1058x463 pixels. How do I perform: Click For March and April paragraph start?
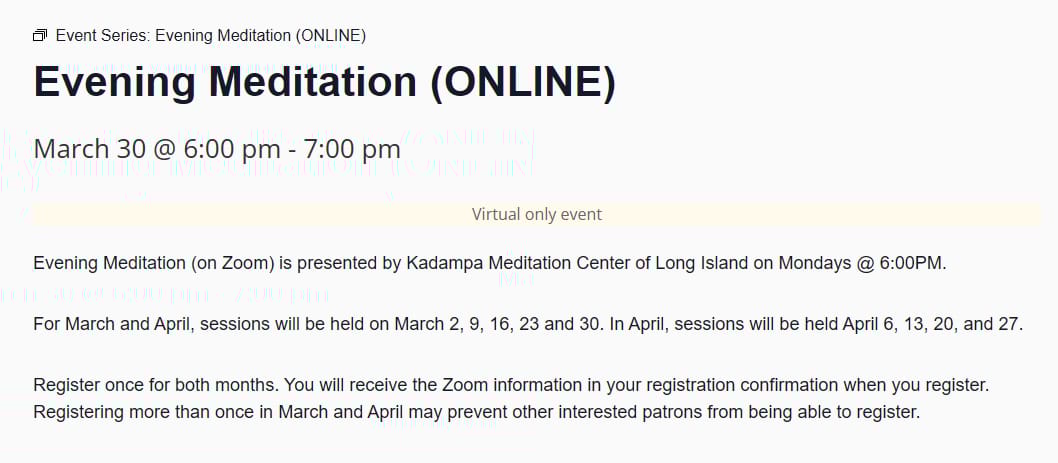coord(114,324)
